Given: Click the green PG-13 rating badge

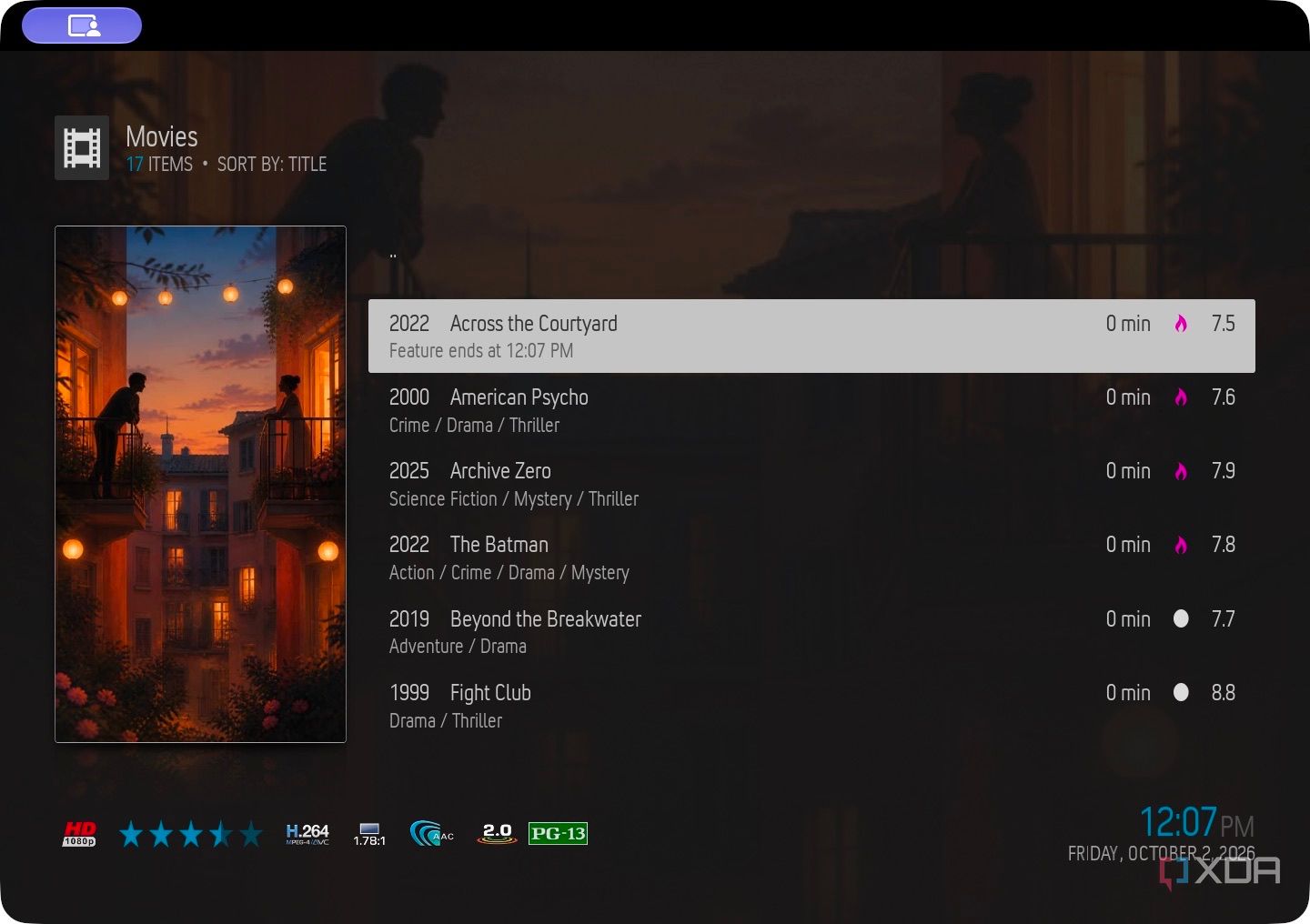Looking at the screenshot, I should (x=558, y=834).
